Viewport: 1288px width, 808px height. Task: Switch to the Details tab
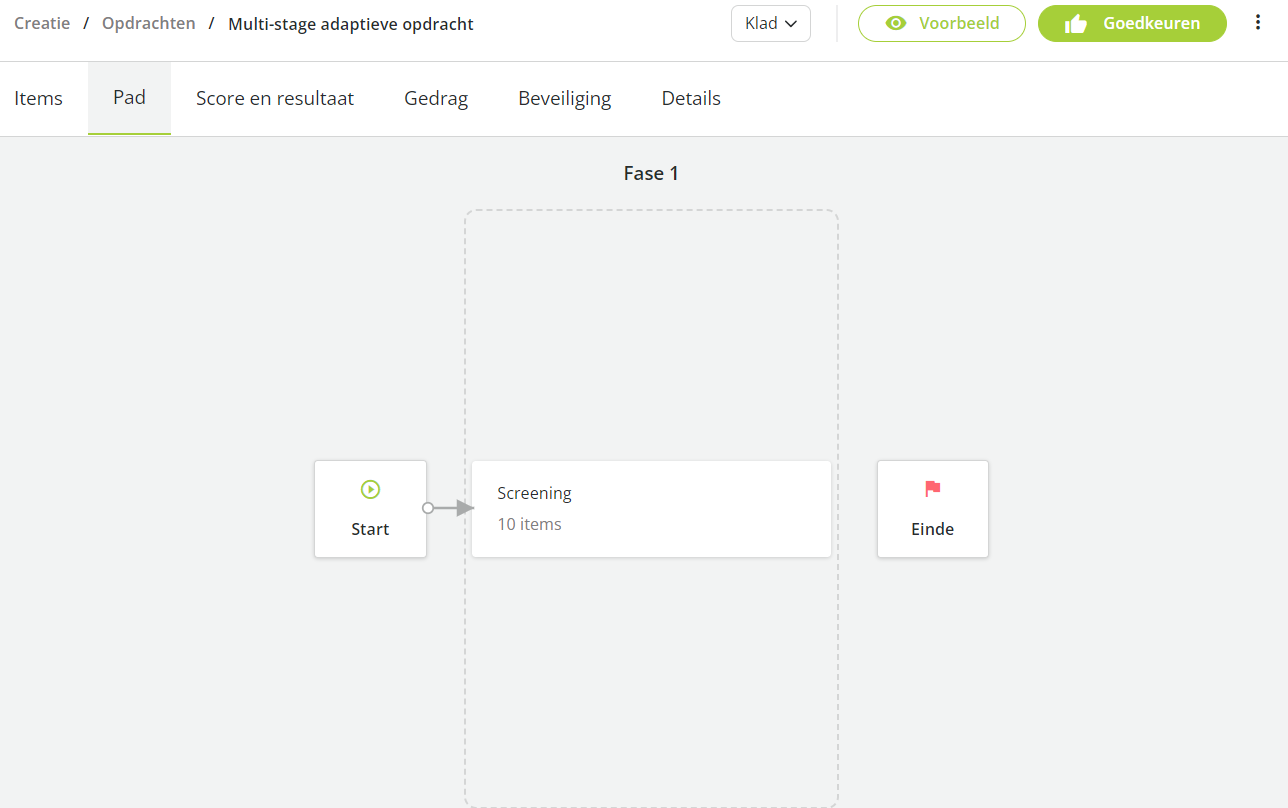click(691, 98)
